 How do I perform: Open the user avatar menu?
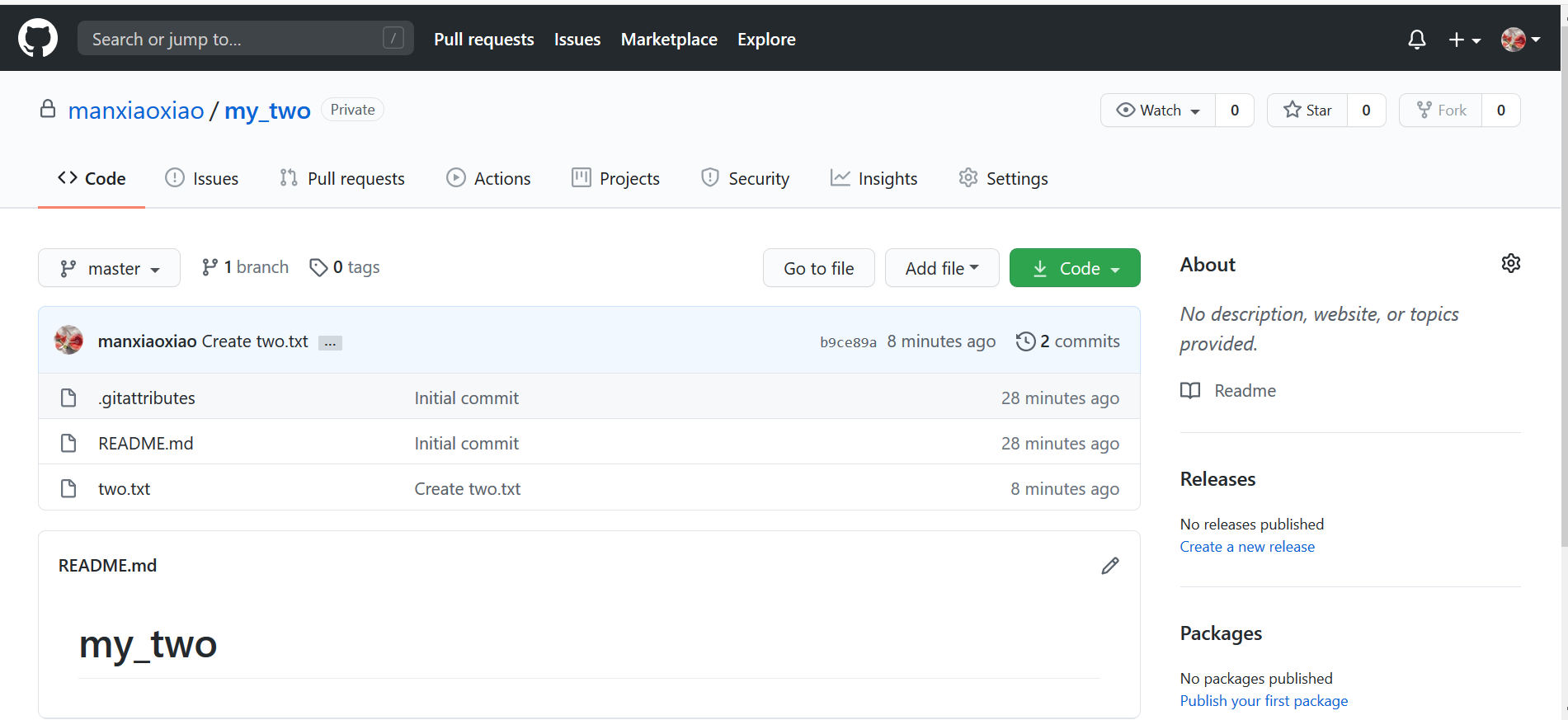[1521, 39]
